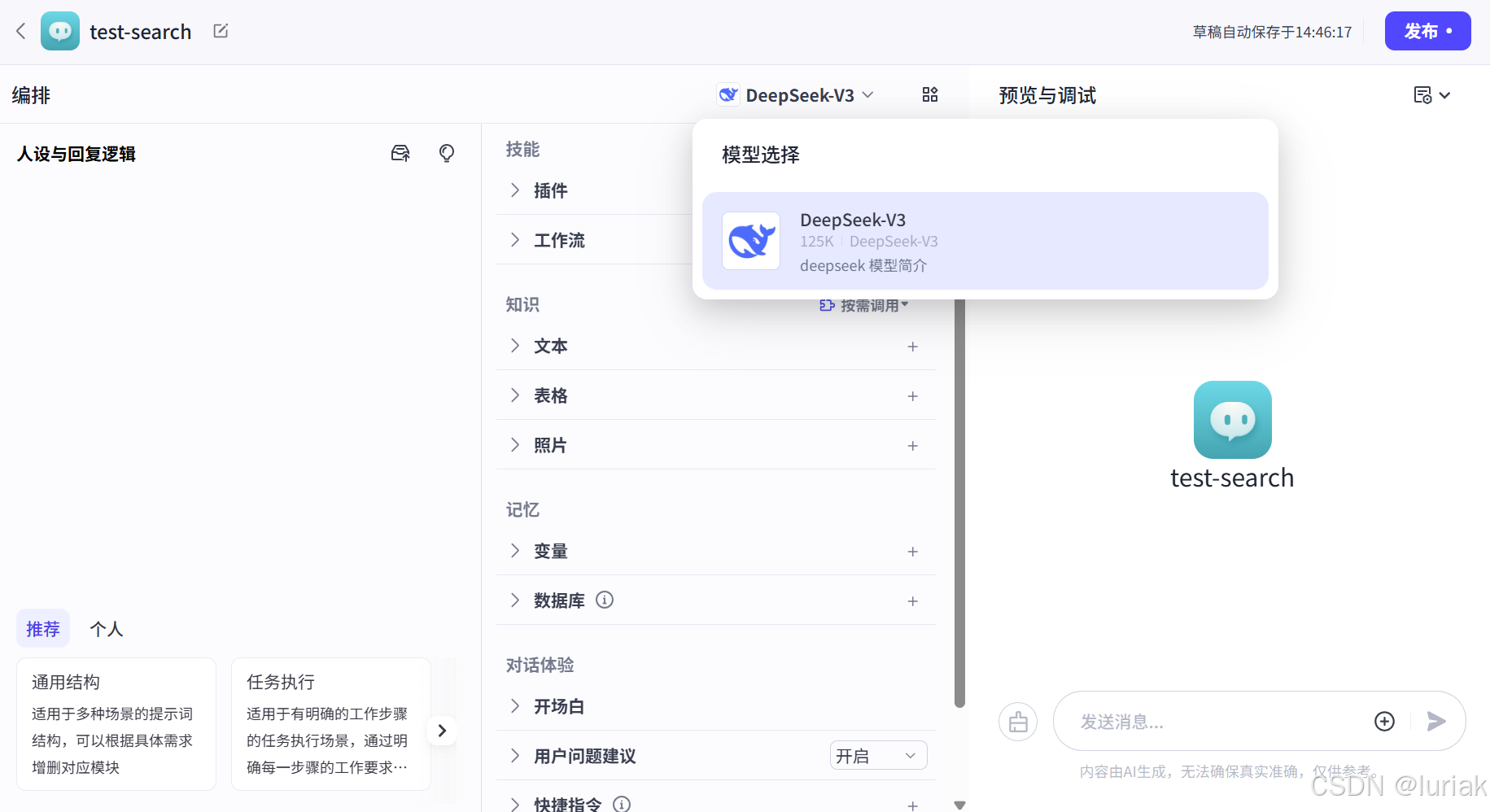The image size is (1490, 812).
Task: Click the 预览与调试 heading
Action: coord(1047,95)
